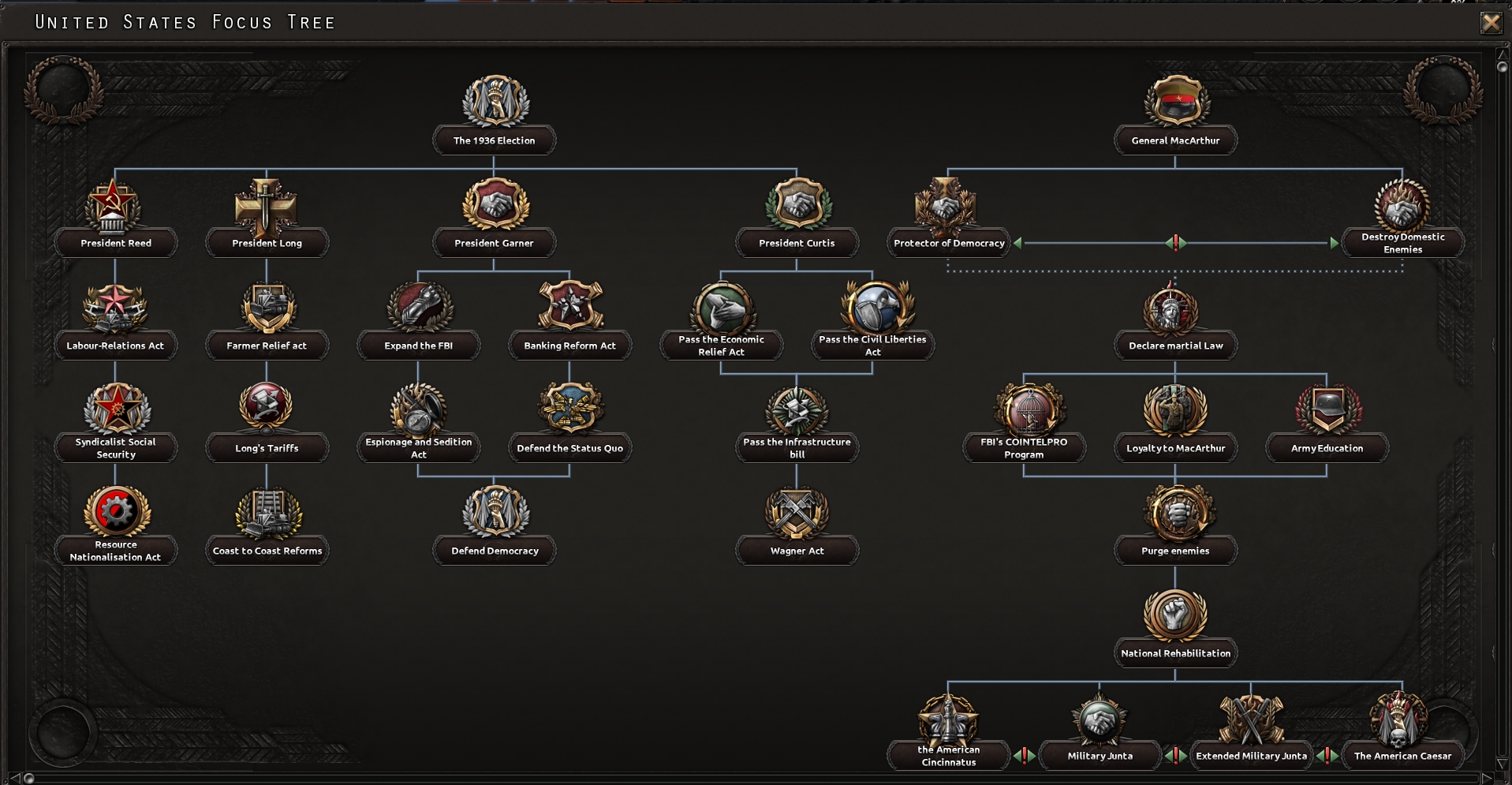Click exclusivity marker between Military Junta and Extended Junta
Image resolution: width=1512 pixels, height=785 pixels.
1176,756
